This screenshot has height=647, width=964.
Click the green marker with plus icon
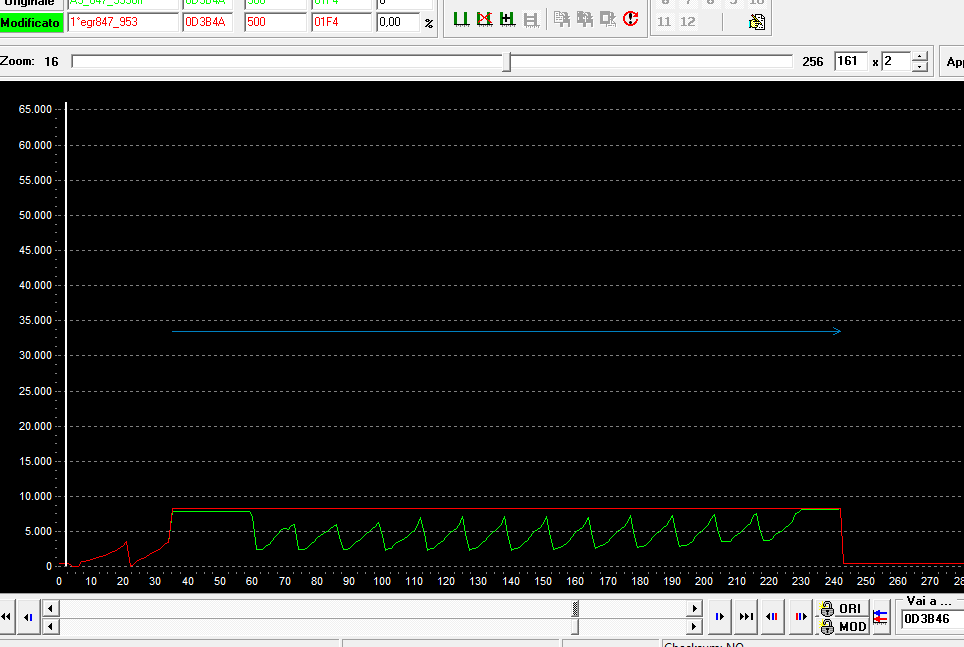coord(507,19)
